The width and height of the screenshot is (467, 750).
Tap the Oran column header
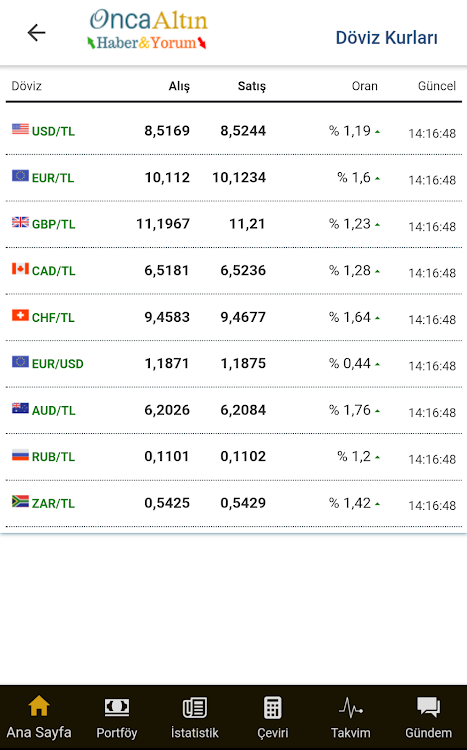[x=365, y=86]
